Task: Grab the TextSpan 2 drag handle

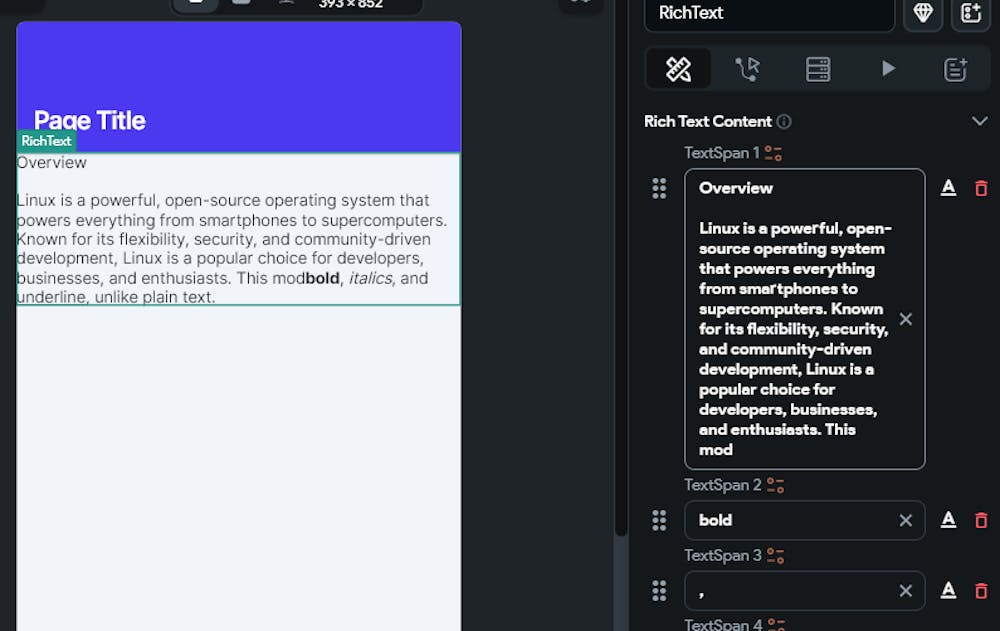Action: pos(659,521)
